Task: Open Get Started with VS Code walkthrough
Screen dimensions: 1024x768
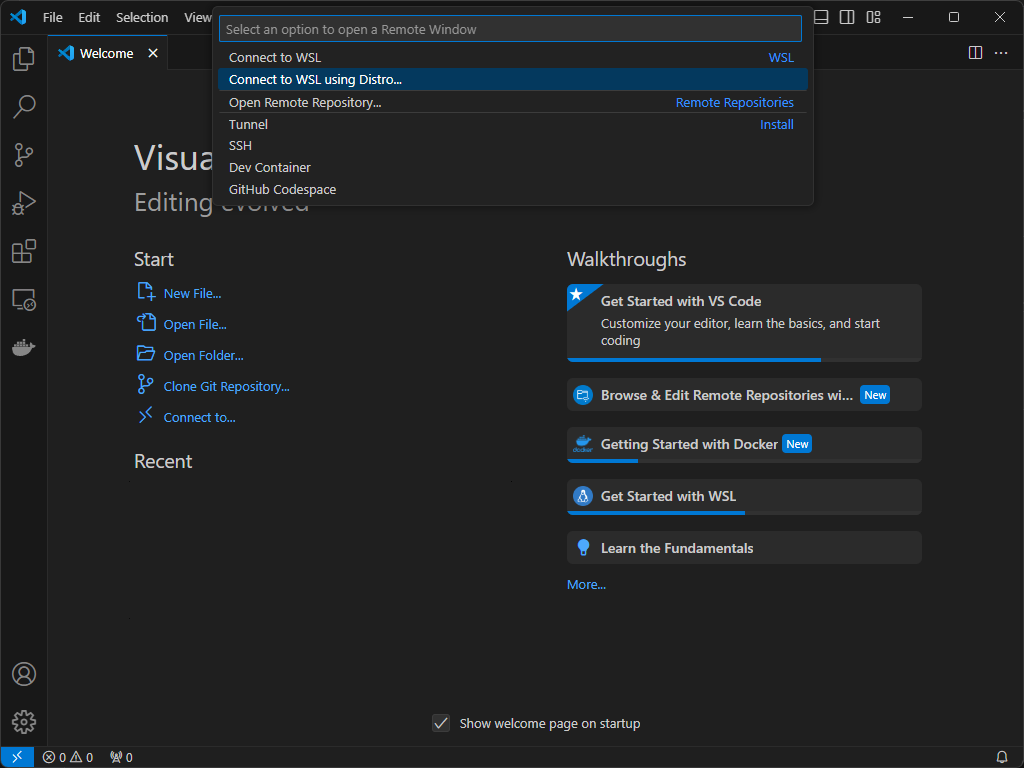Action: coord(744,323)
